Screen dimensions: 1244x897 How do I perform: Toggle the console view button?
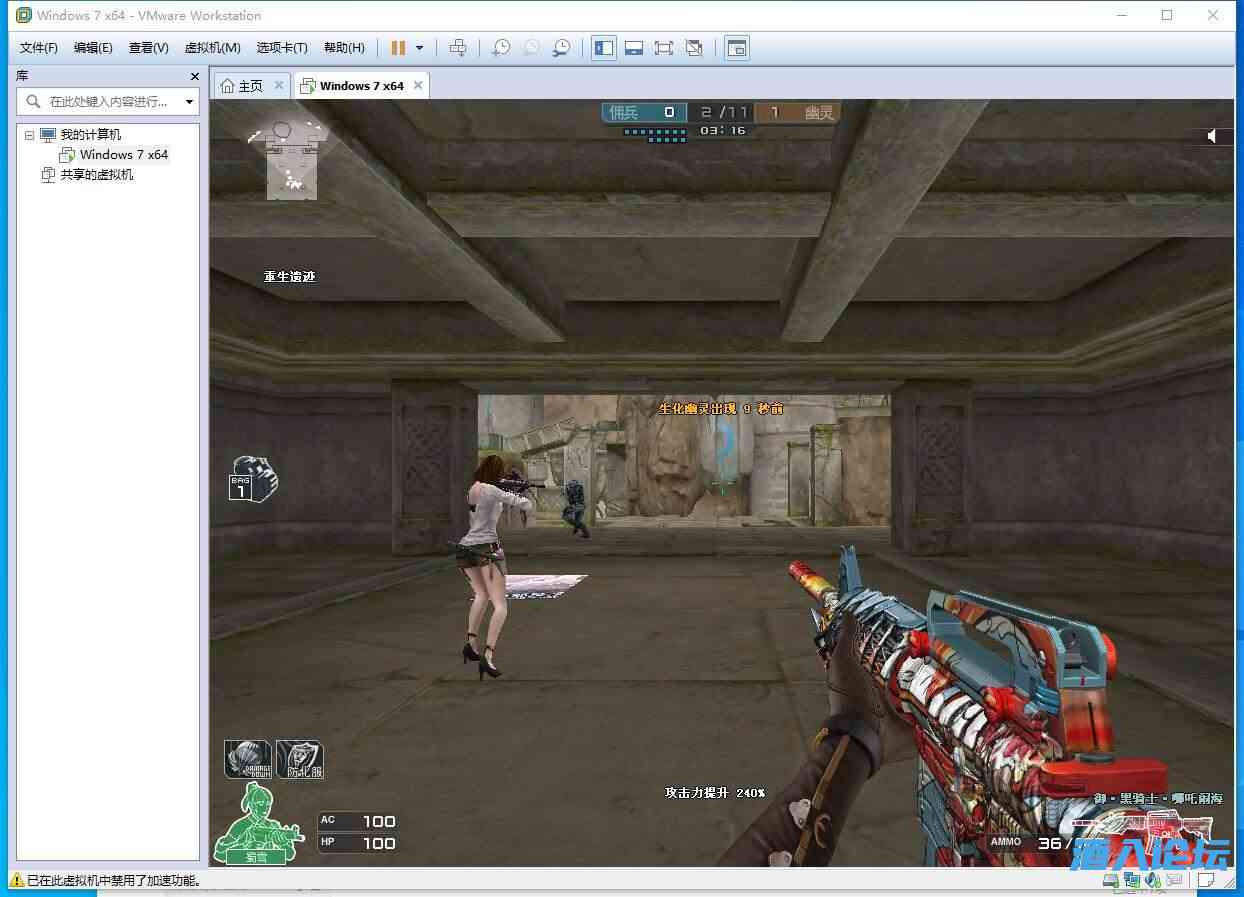[x=737, y=48]
